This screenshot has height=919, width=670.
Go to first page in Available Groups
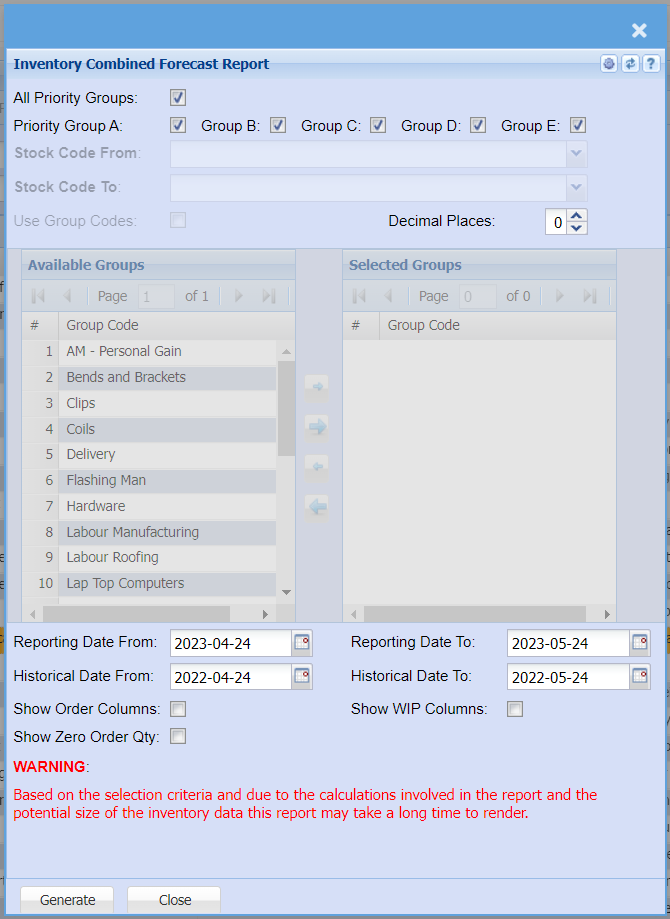click(38, 296)
